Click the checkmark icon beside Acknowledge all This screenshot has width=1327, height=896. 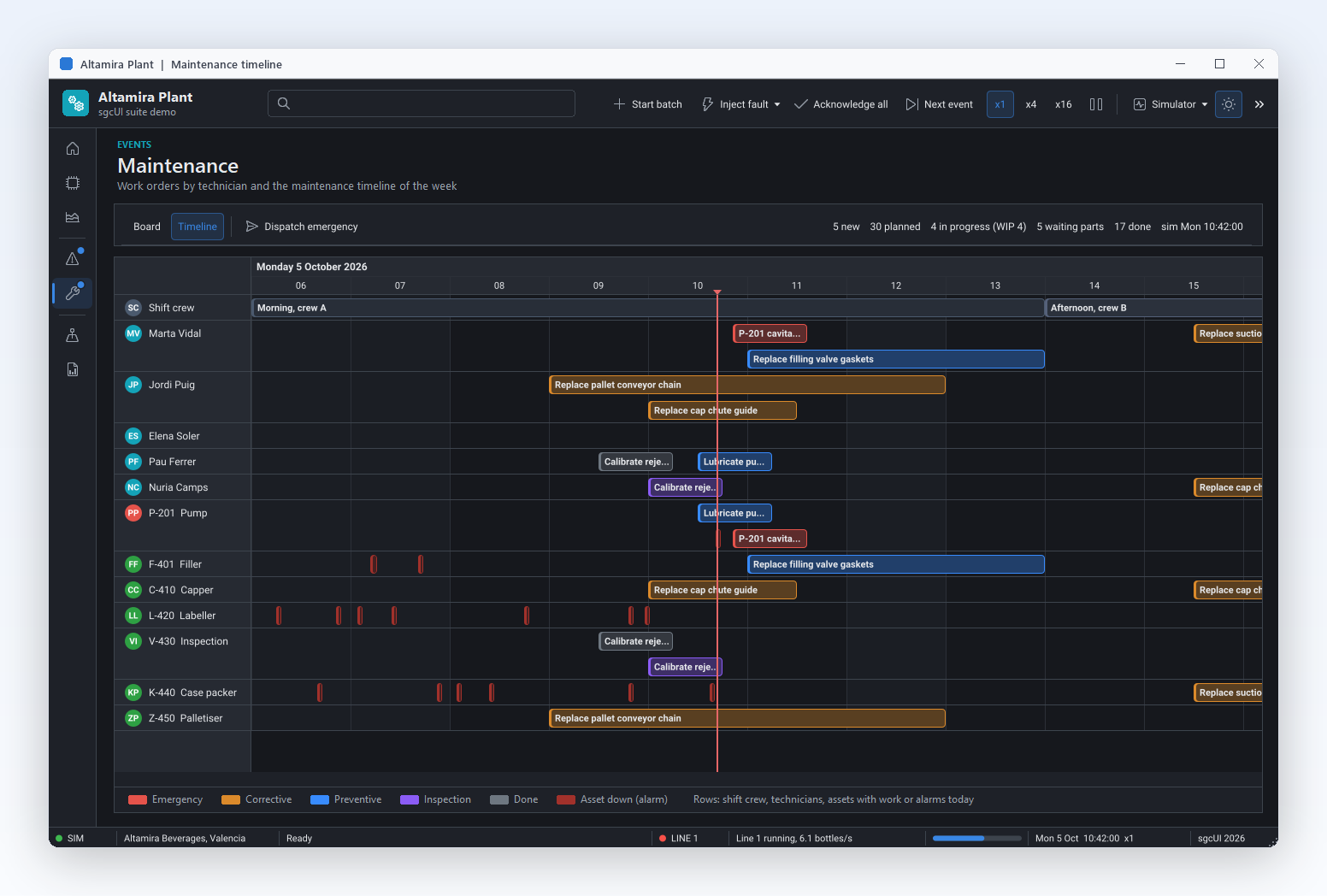point(801,104)
